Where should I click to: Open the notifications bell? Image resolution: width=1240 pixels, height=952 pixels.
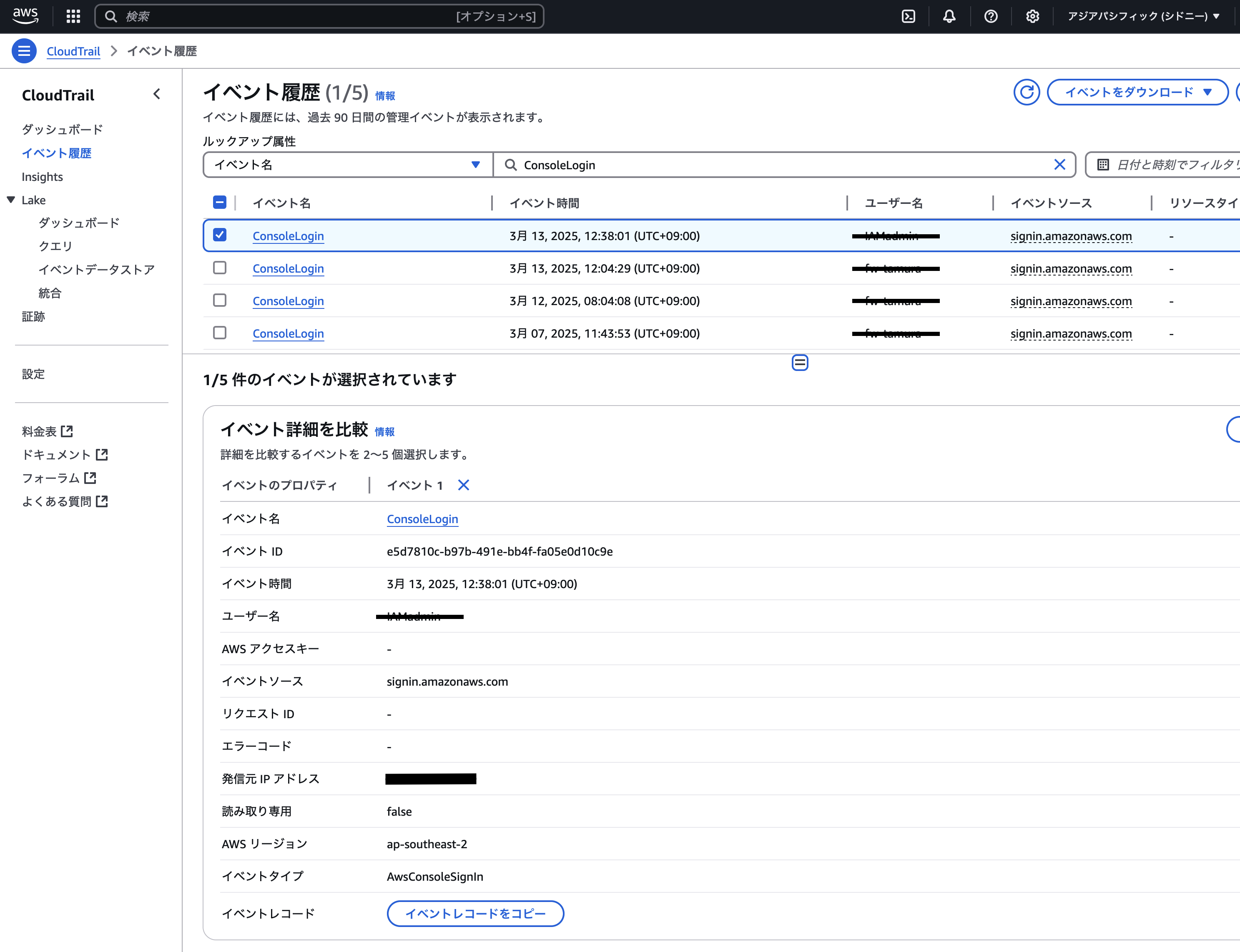949,16
